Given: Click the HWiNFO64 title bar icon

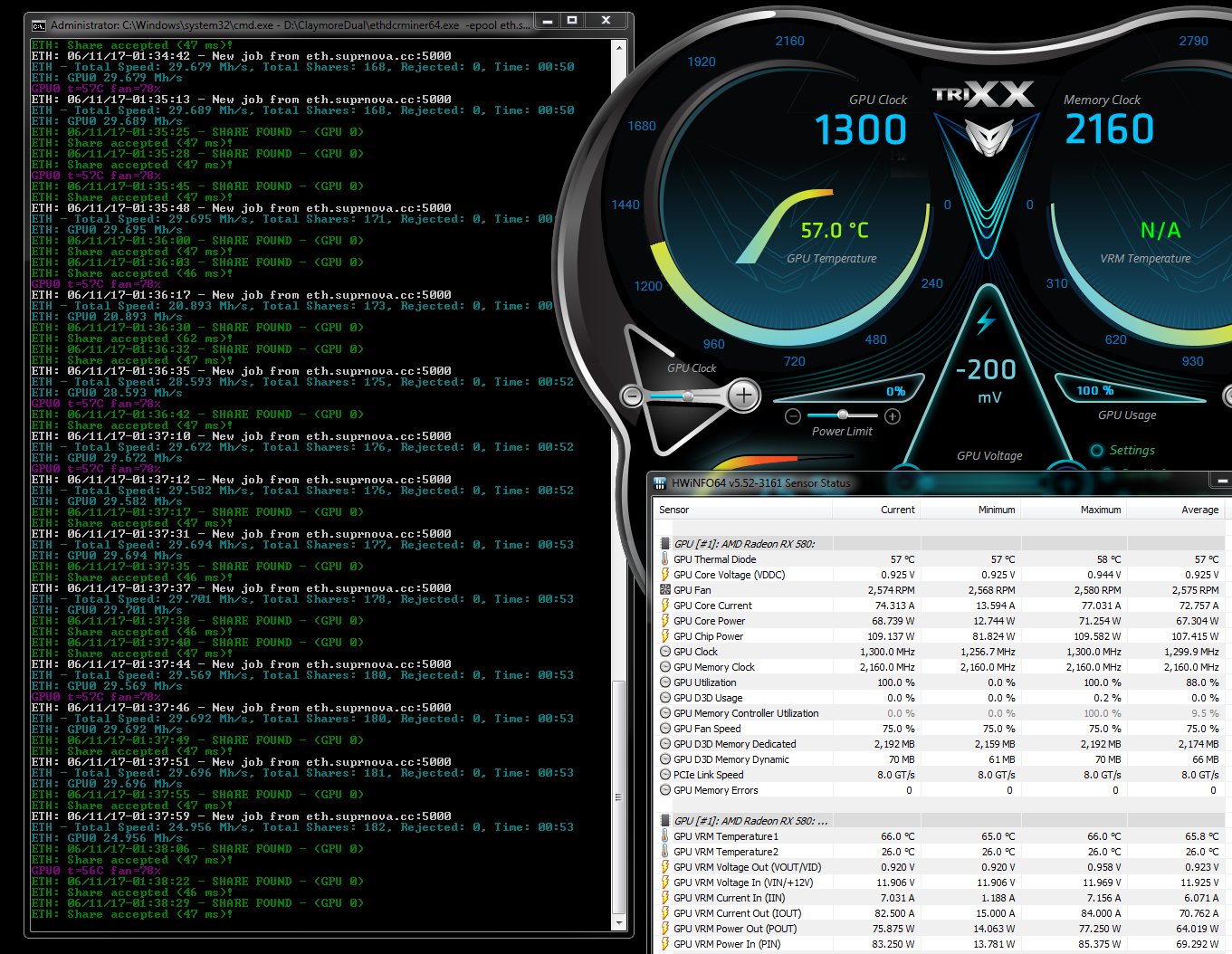Looking at the screenshot, I should point(660,483).
